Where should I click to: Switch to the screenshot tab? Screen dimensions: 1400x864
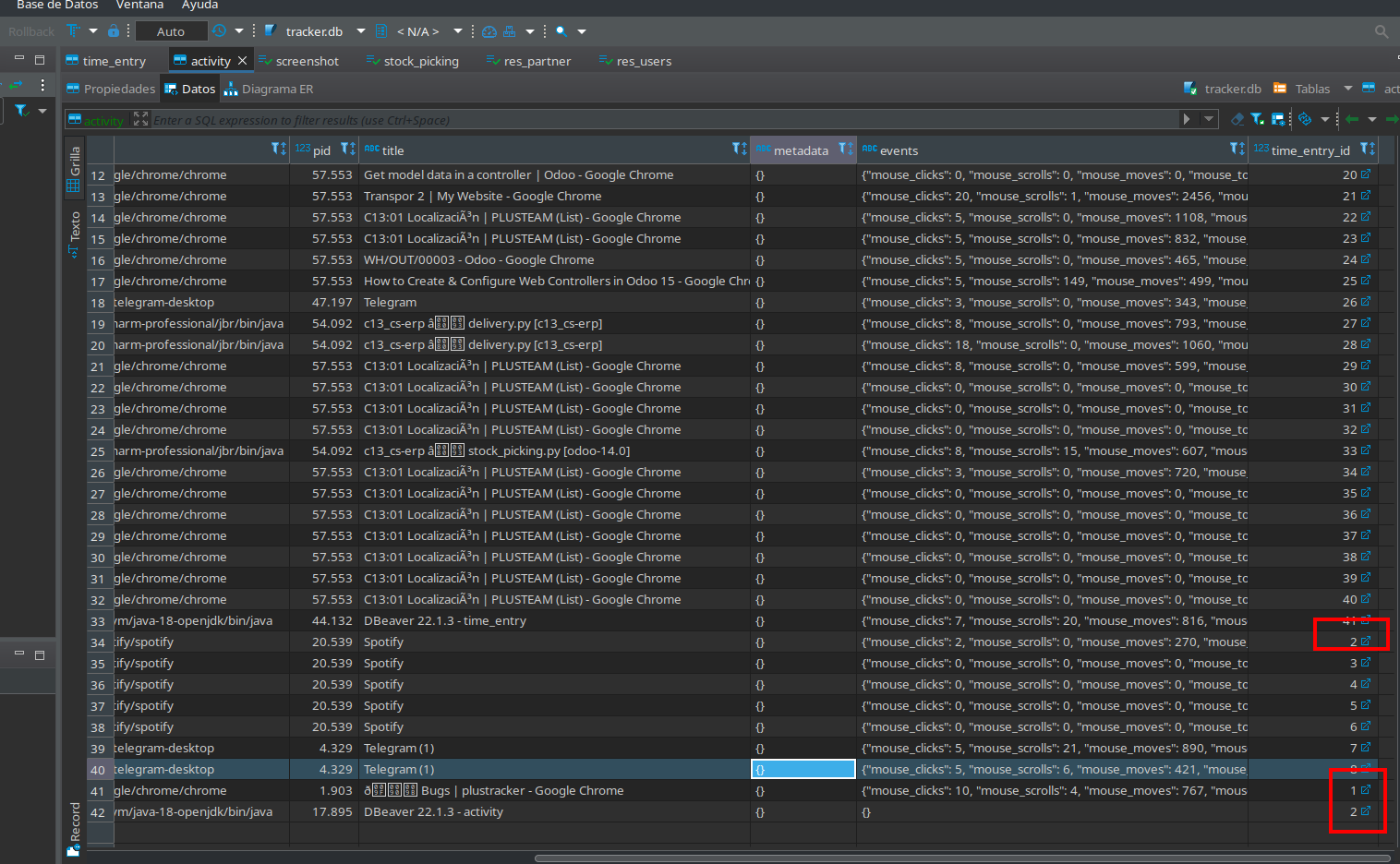[x=298, y=61]
